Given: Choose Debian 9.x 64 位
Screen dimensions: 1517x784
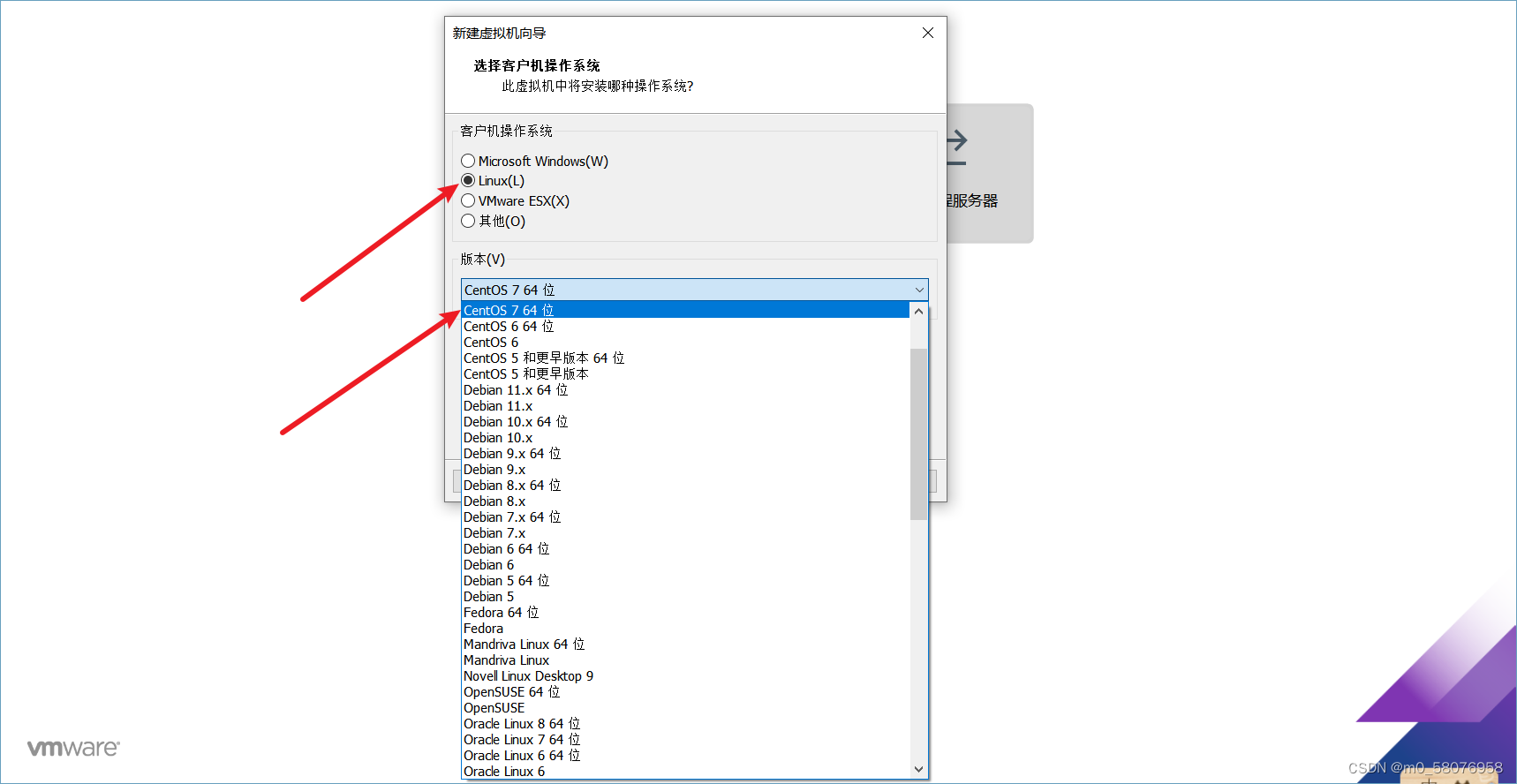Looking at the screenshot, I should point(685,453).
